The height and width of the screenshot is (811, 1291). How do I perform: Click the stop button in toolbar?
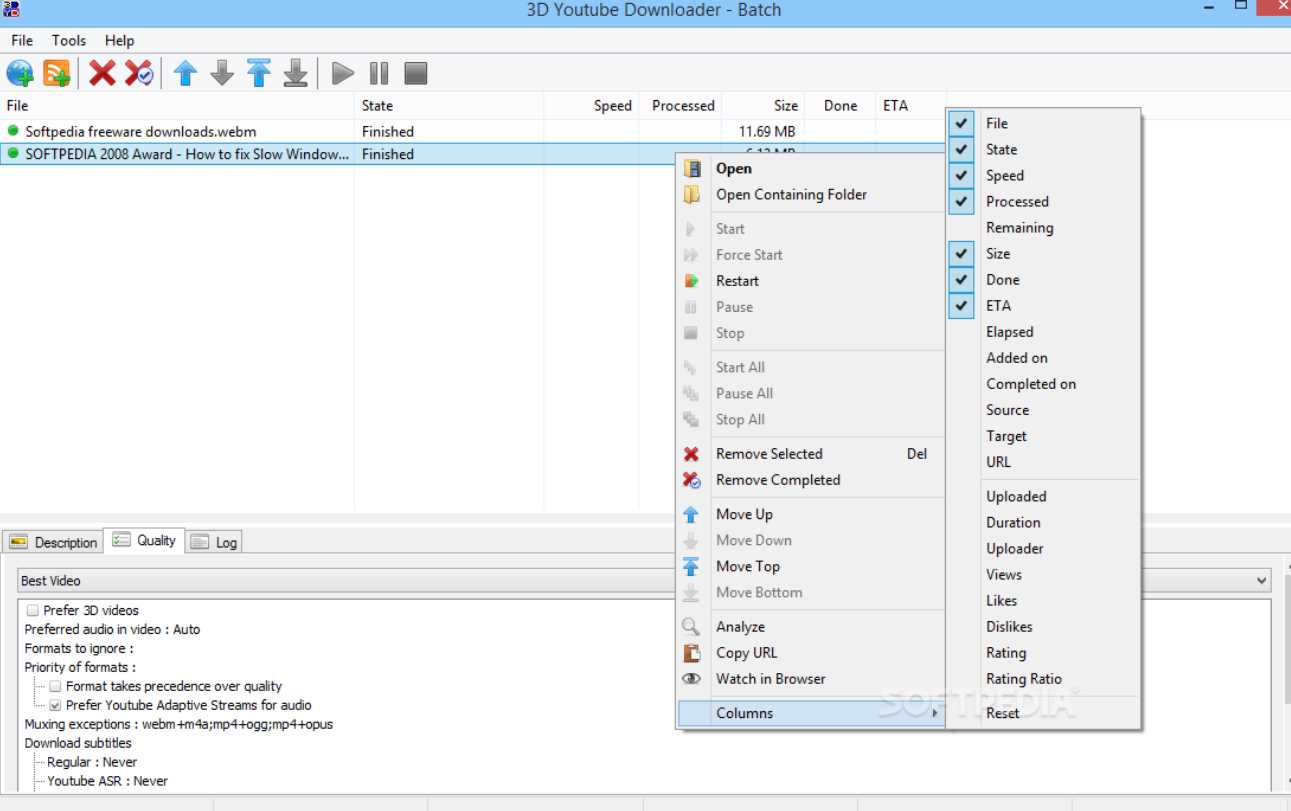tap(416, 73)
